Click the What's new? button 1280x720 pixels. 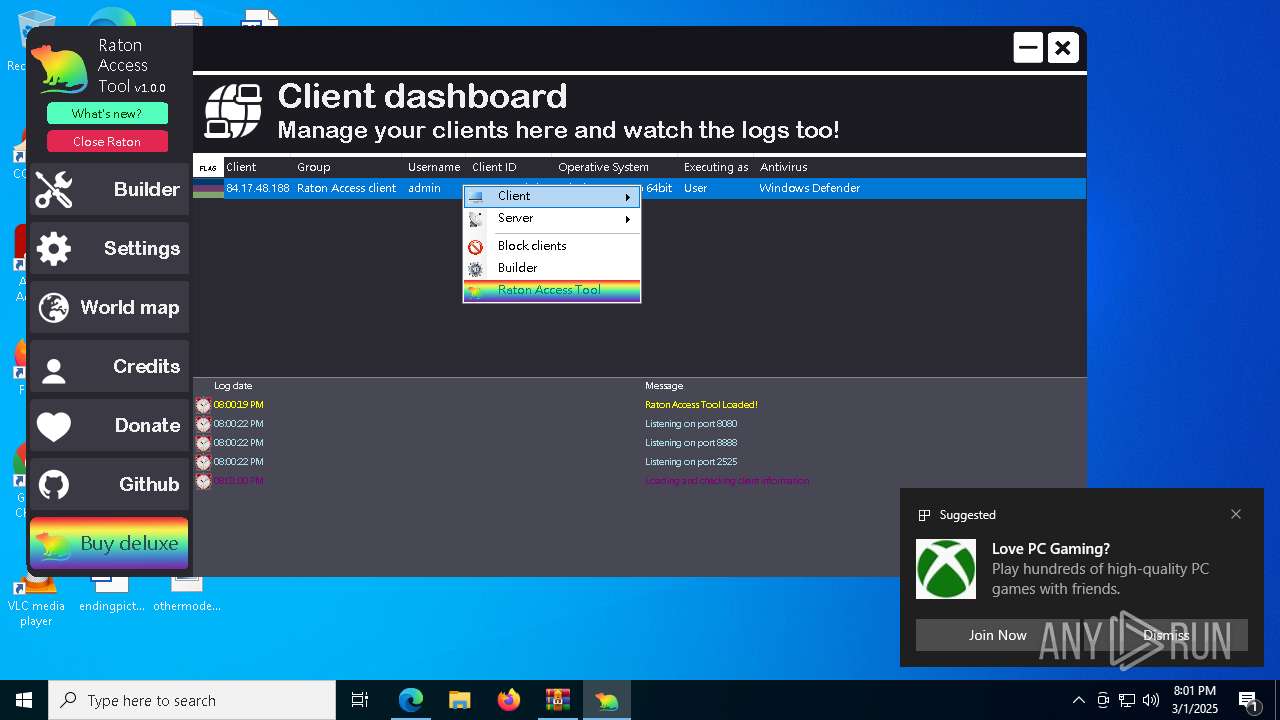tap(107, 113)
